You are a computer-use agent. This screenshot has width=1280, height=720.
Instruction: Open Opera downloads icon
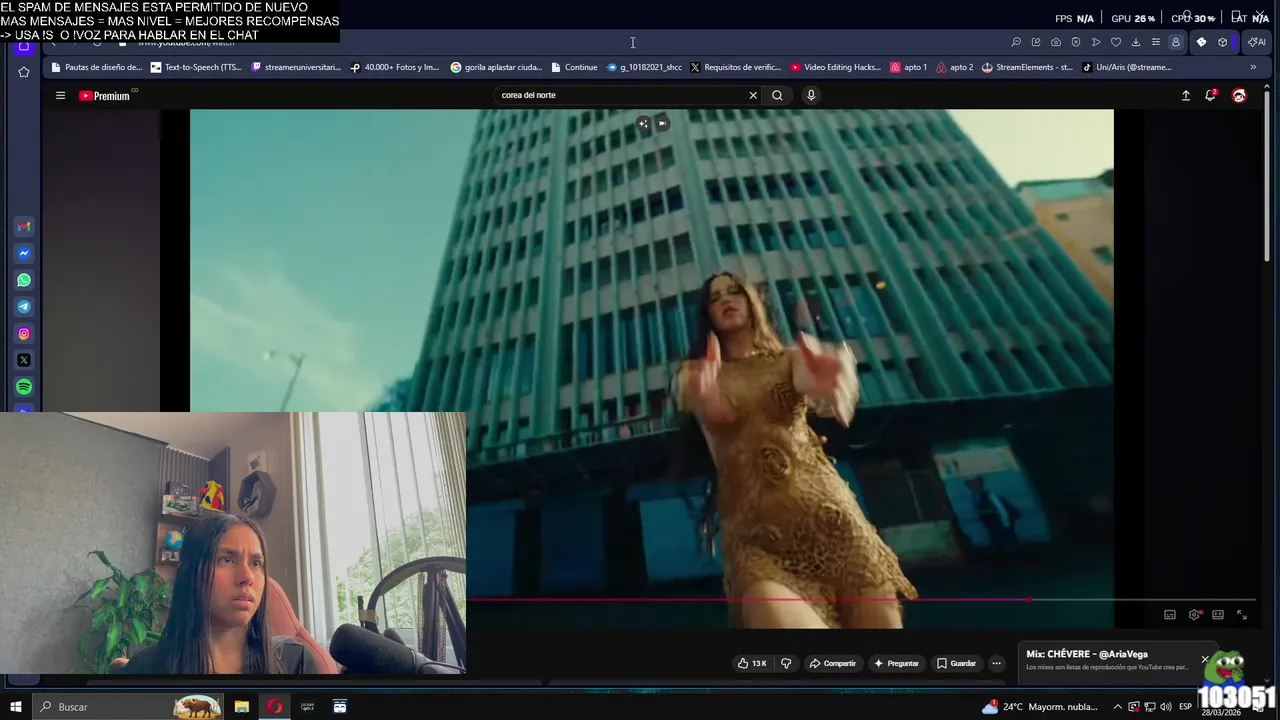click(x=1136, y=42)
